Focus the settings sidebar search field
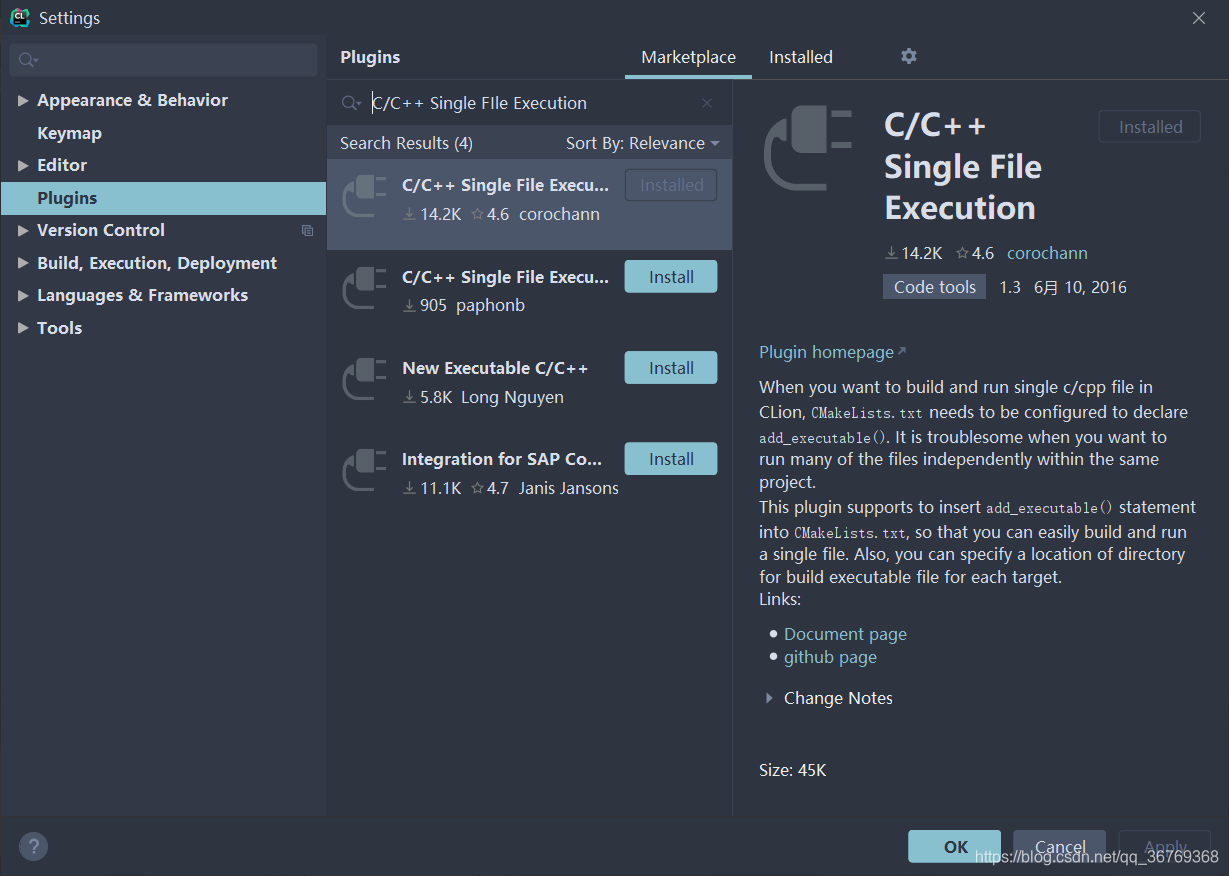Screen dimensions: 1229x876 tap(163, 60)
